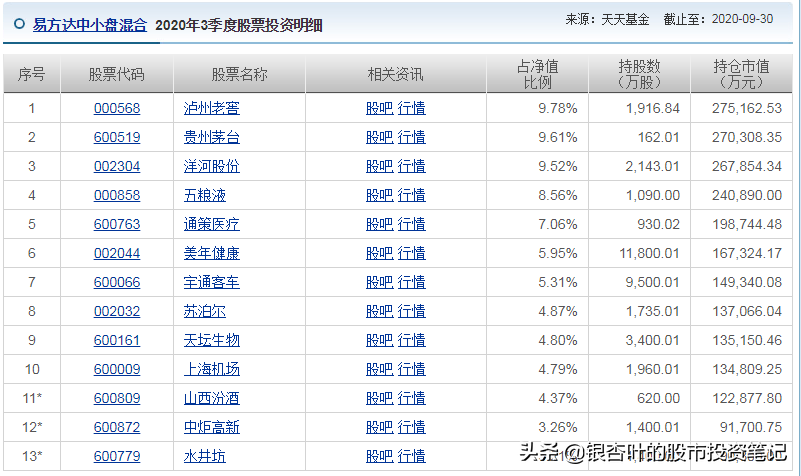Open stock code 600161 link
The height and width of the screenshot is (476, 801).
pos(117,340)
